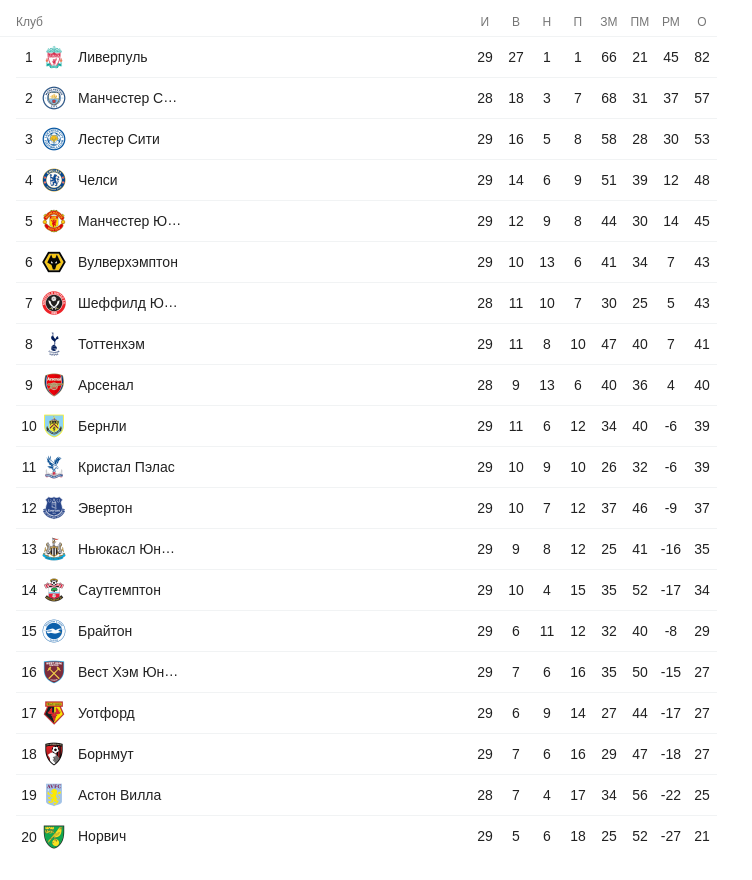Open the Вулверхэмптон team page

coord(128,262)
